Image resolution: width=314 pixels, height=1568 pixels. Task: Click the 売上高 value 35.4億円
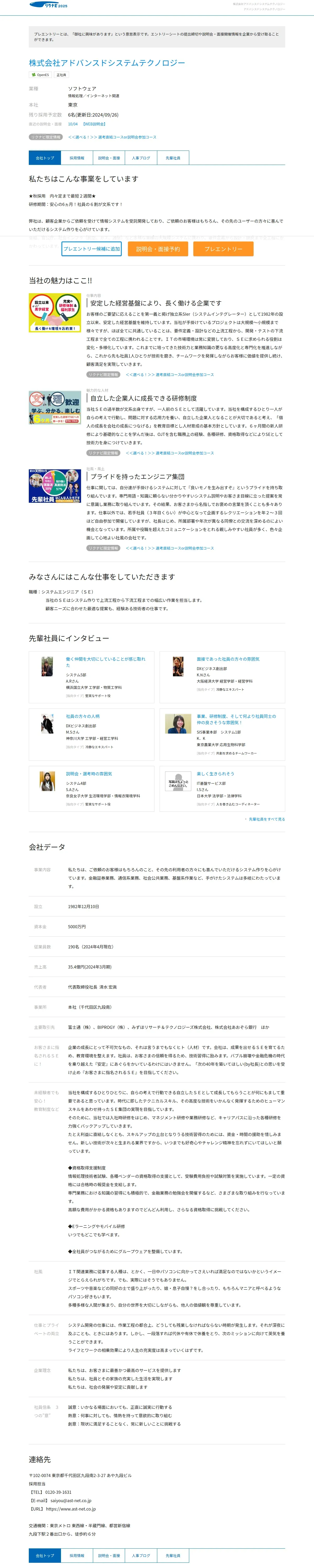[90, 967]
